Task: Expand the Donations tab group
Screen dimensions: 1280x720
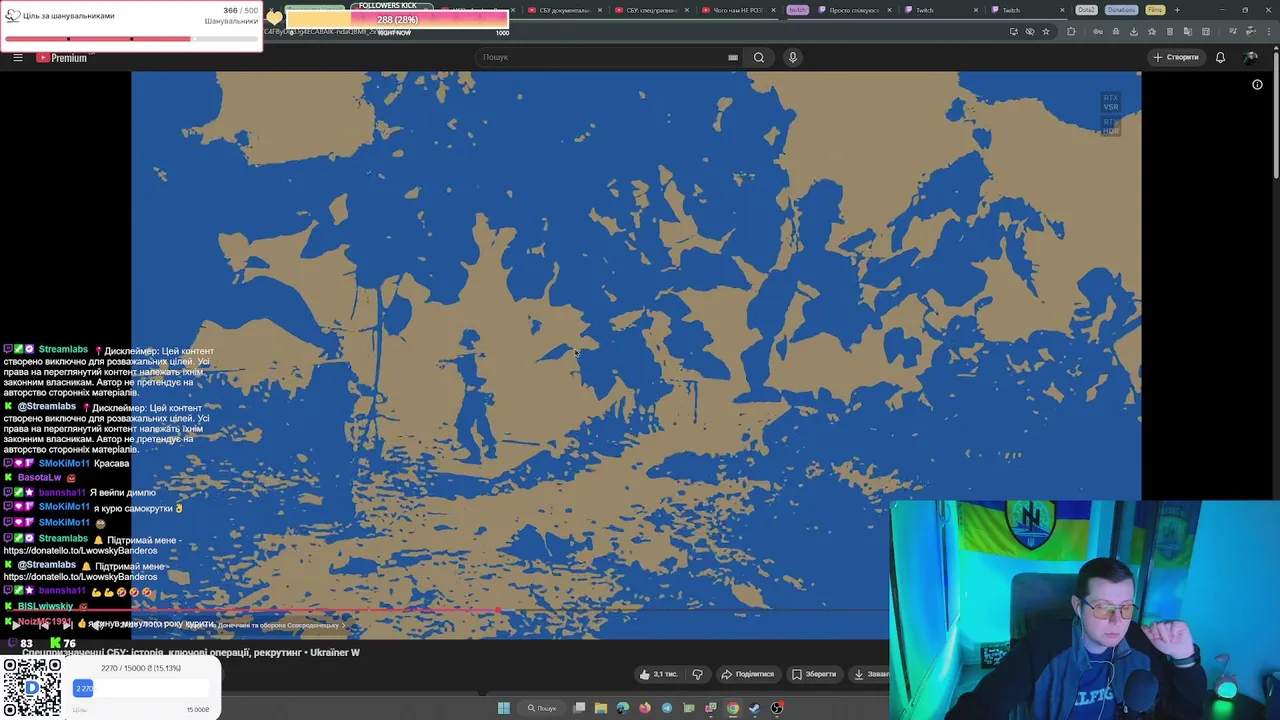Action: pyautogui.click(x=1121, y=10)
